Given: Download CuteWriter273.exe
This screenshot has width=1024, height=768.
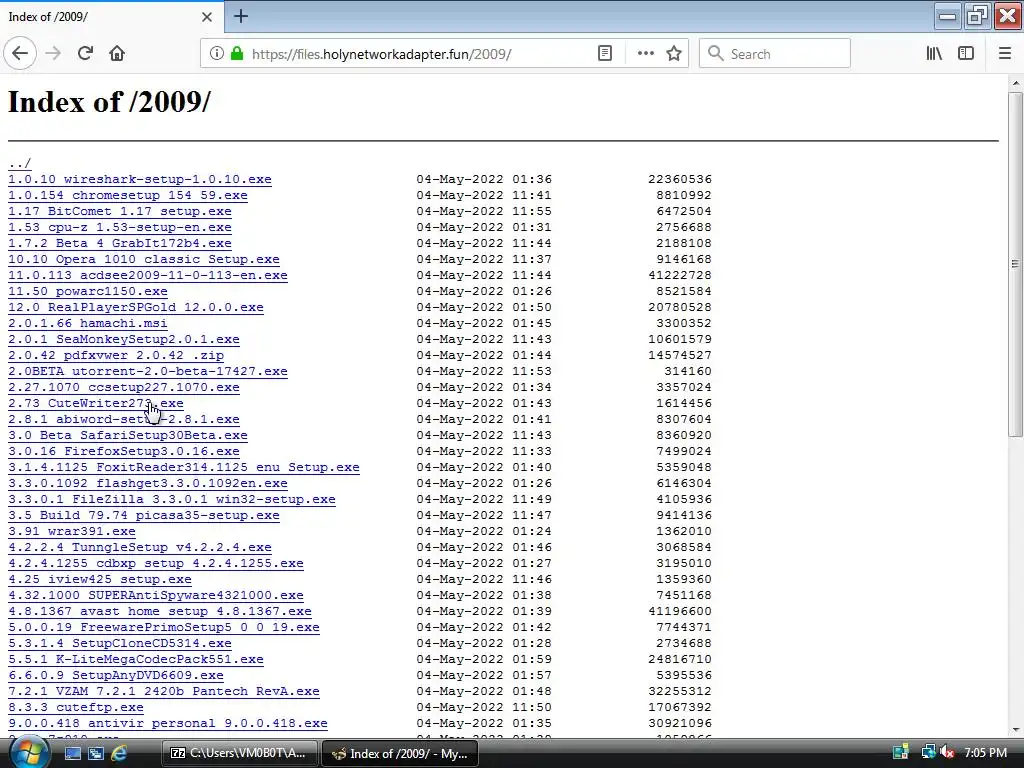Looking at the screenshot, I should (95, 403).
